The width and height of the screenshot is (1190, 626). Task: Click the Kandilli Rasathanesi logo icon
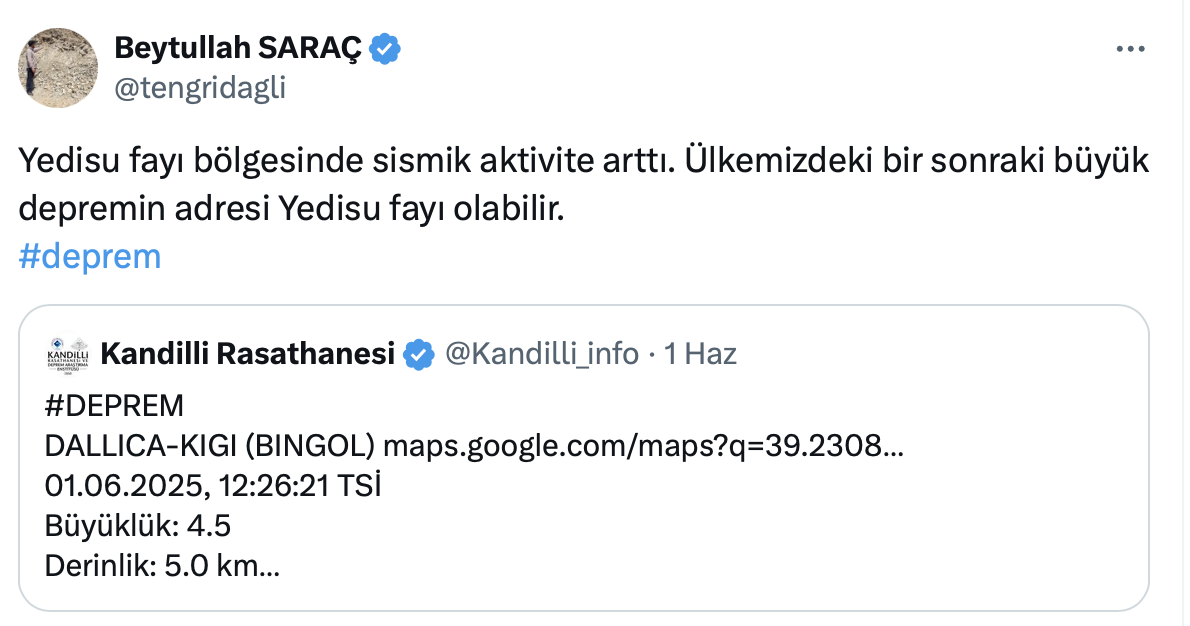coord(68,354)
